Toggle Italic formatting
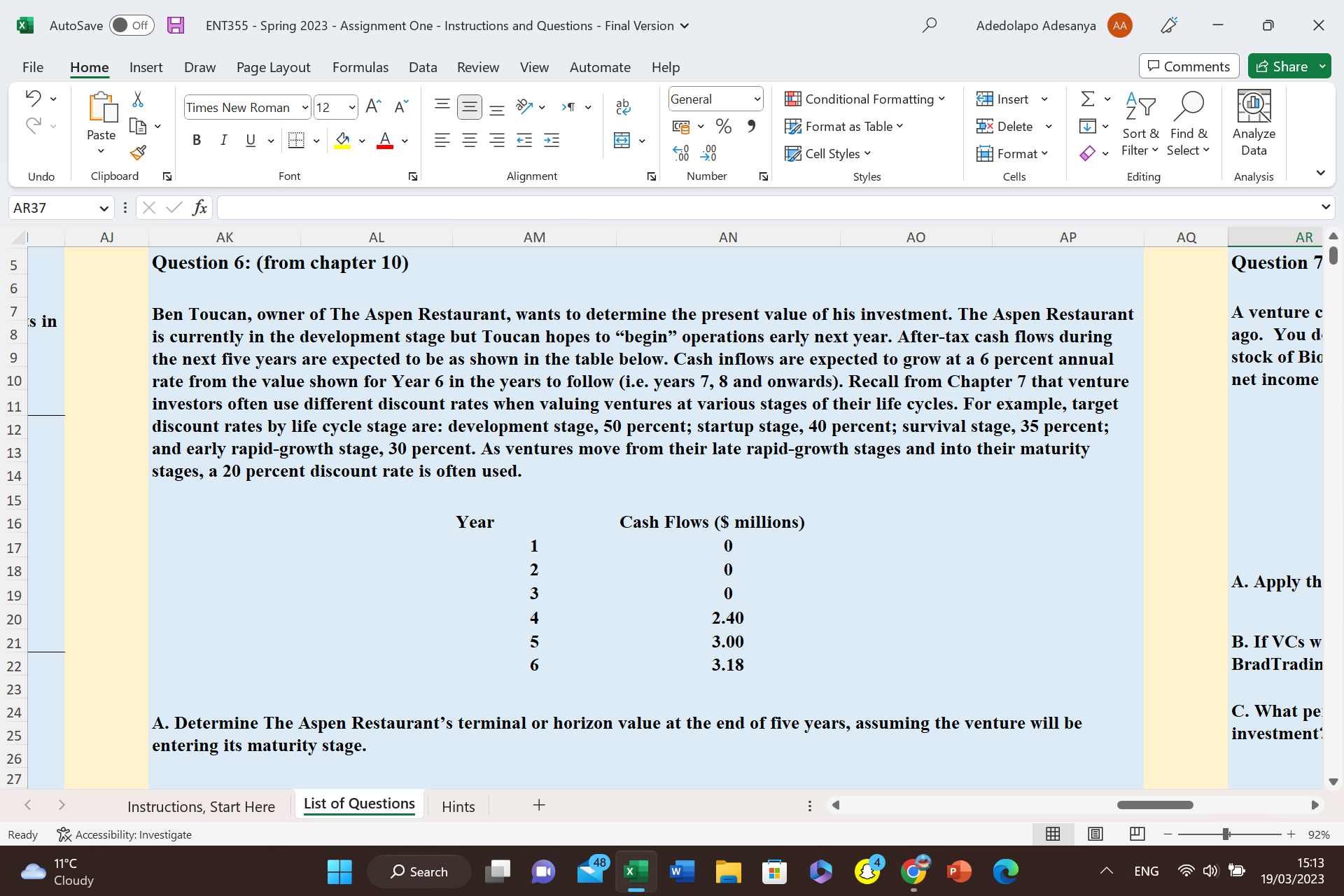 tap(223, 140)
